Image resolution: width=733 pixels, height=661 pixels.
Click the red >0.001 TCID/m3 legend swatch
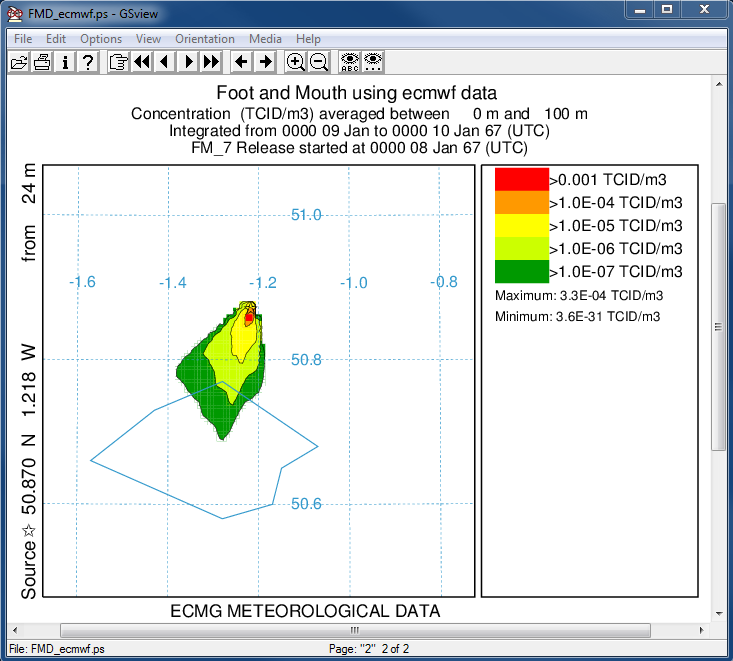point(522,180)
